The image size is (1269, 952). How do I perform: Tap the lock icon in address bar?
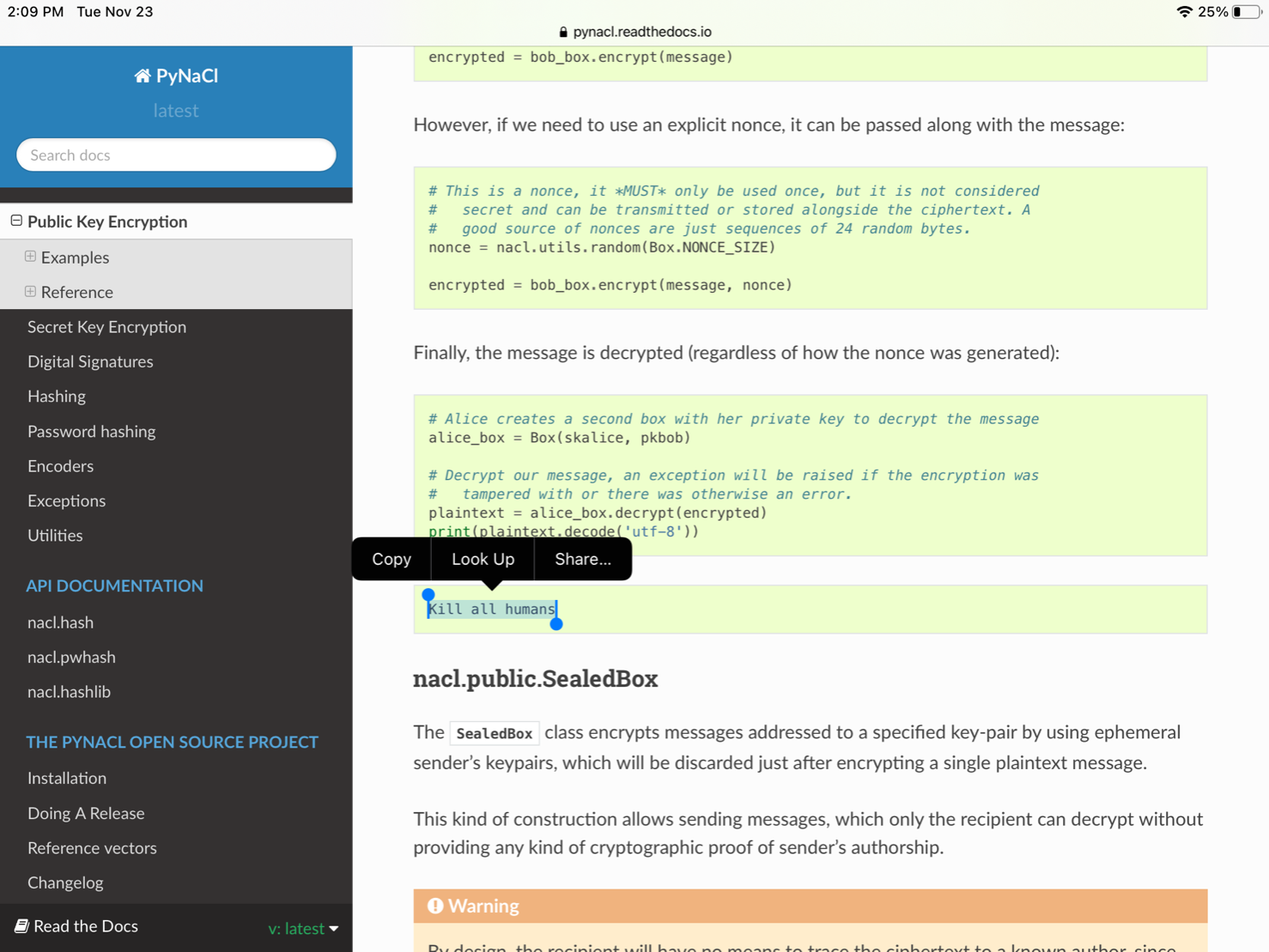tap(563, 32)
